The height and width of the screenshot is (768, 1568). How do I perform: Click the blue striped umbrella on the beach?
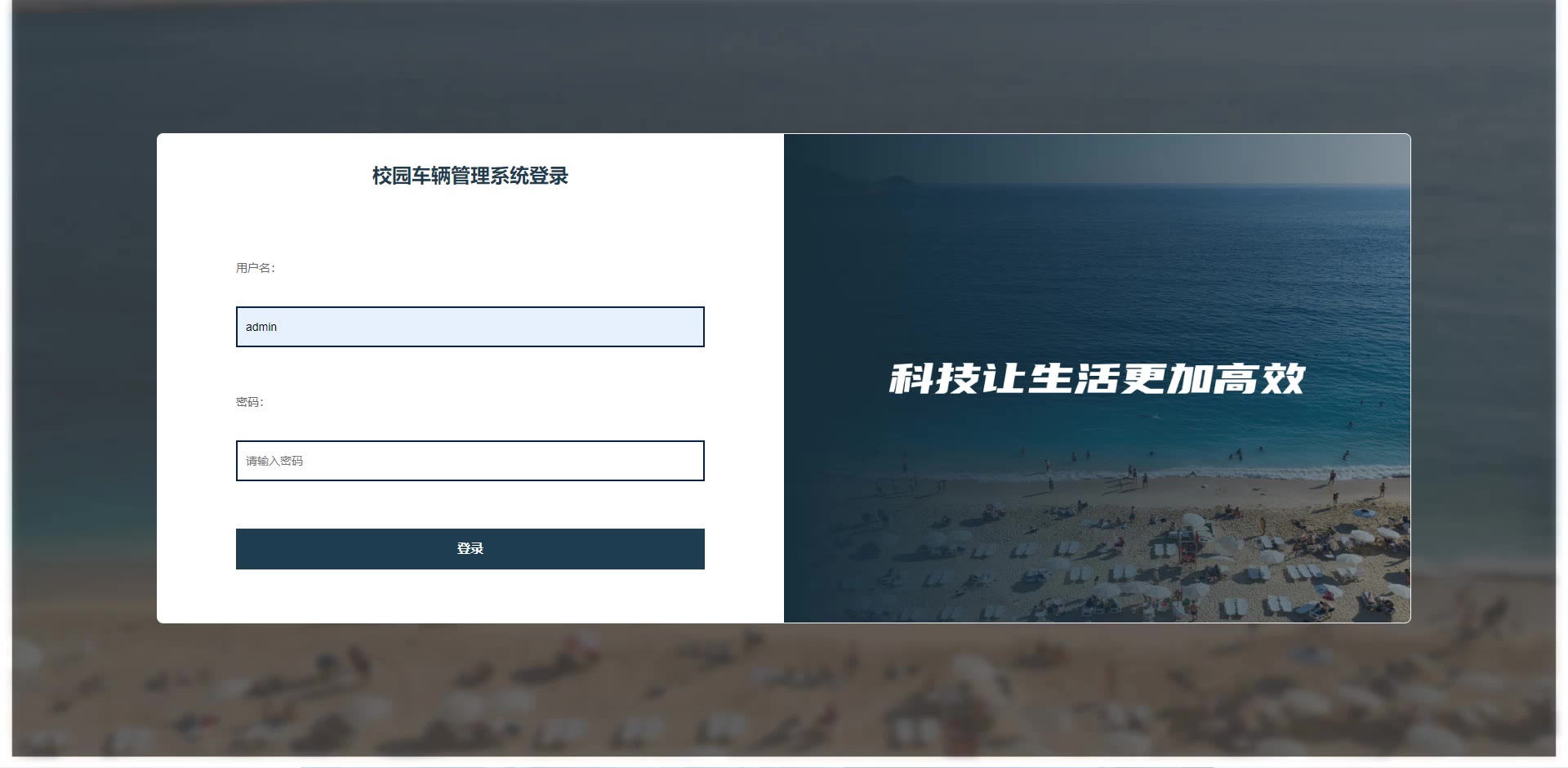[1363, 514]
